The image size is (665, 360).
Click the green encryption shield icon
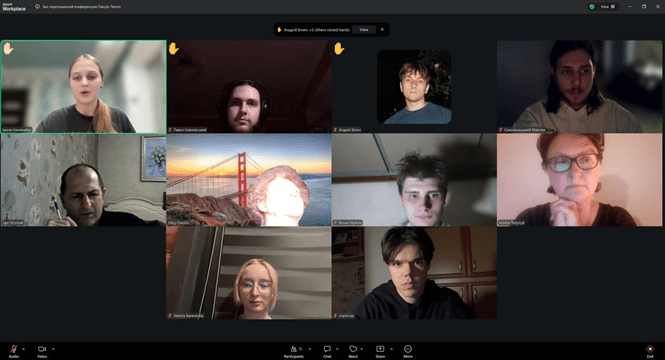click(592, 7)
